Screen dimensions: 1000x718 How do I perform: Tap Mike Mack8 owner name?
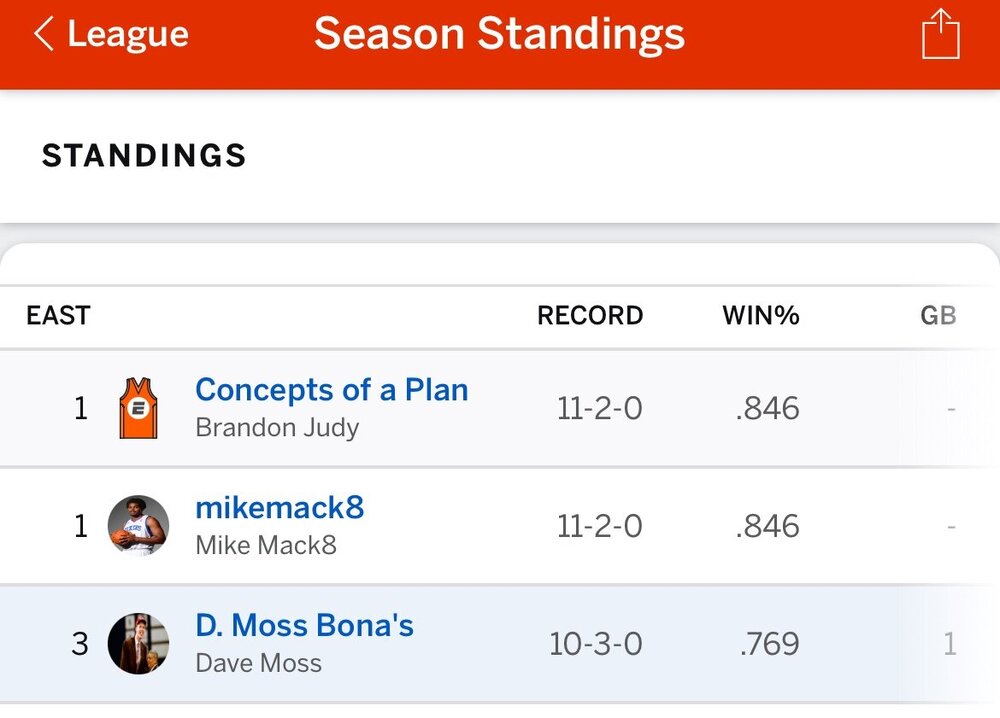[266, 545]
